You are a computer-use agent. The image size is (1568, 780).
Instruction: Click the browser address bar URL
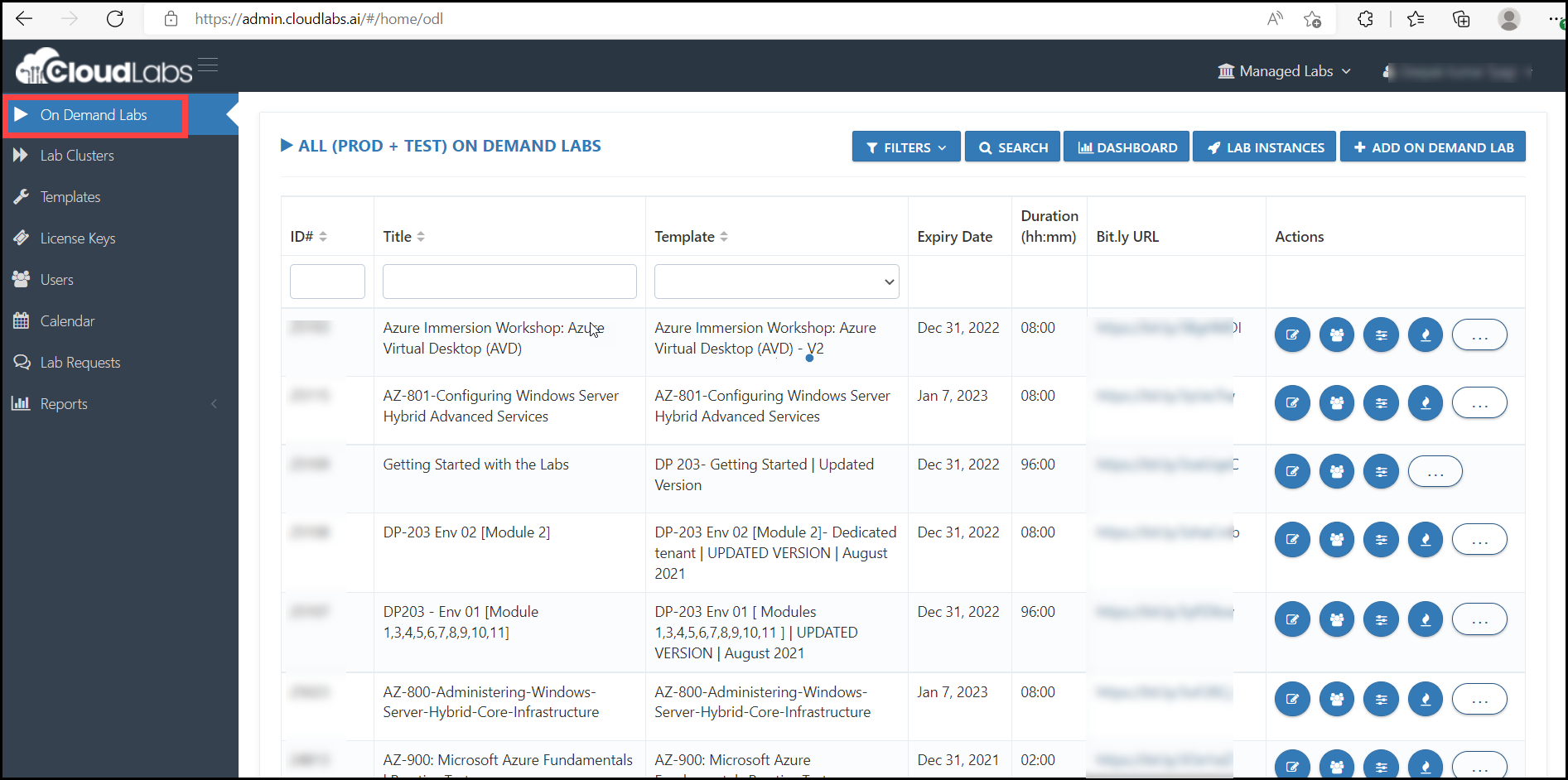click(319, 19)
